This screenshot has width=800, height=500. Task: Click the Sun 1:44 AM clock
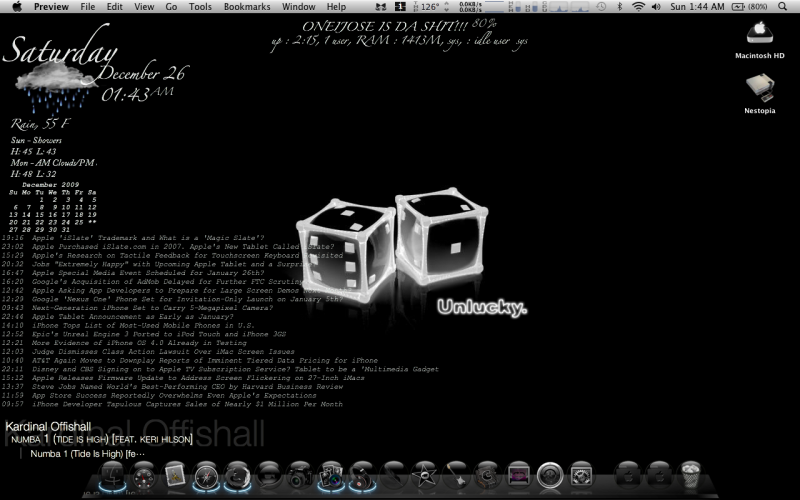pos(697,7)
